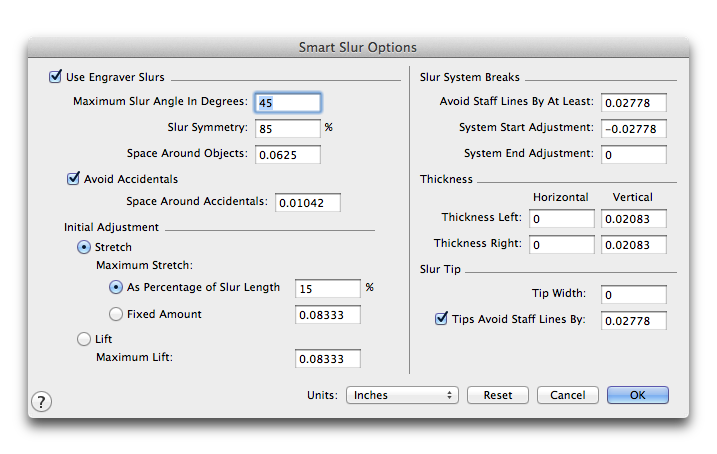
Task: Select the Lift radio button
Action: click(x=84, y=339)
